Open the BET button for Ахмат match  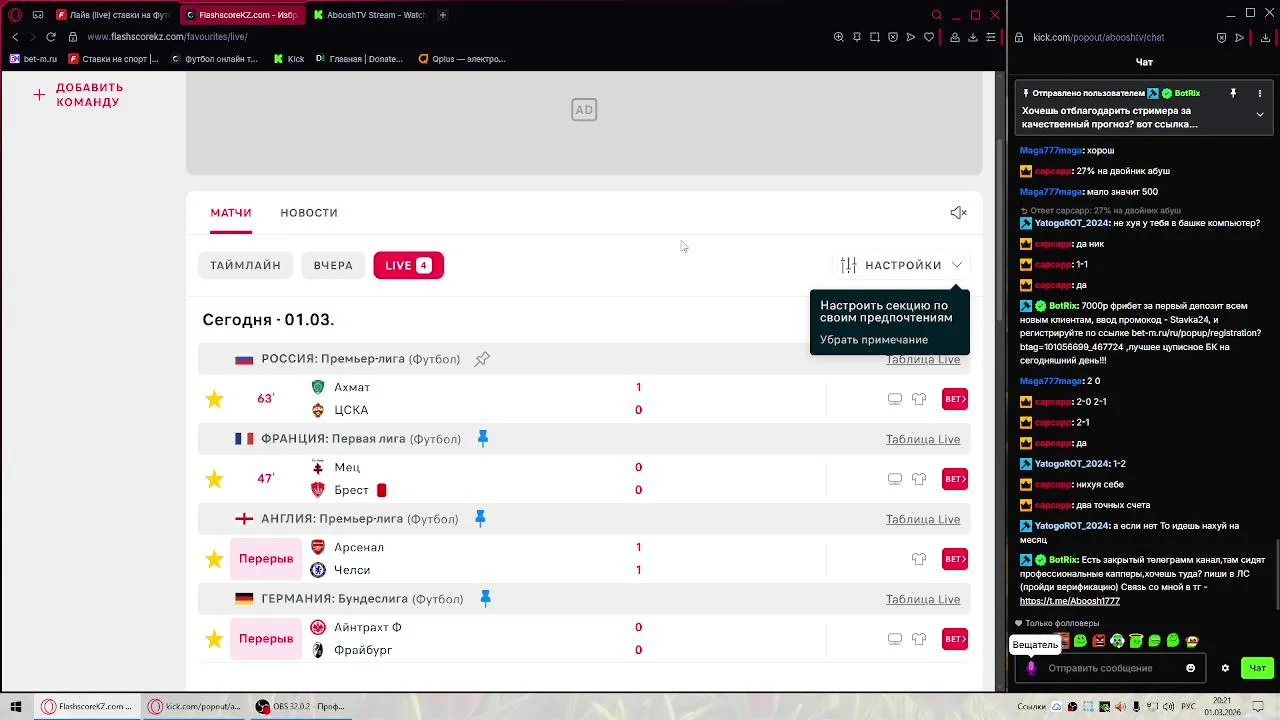tap(955, 399)
